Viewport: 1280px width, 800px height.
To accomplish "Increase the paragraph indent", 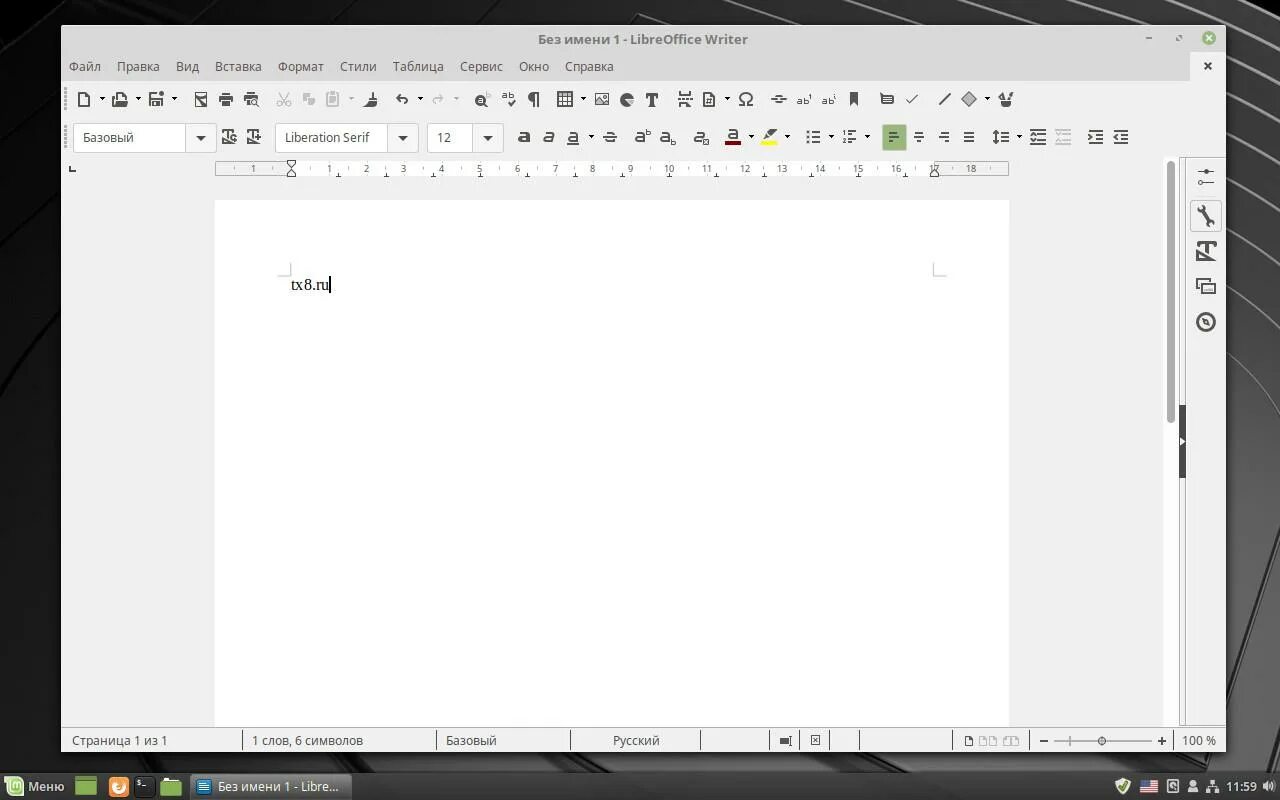I will click(1096, 137).
